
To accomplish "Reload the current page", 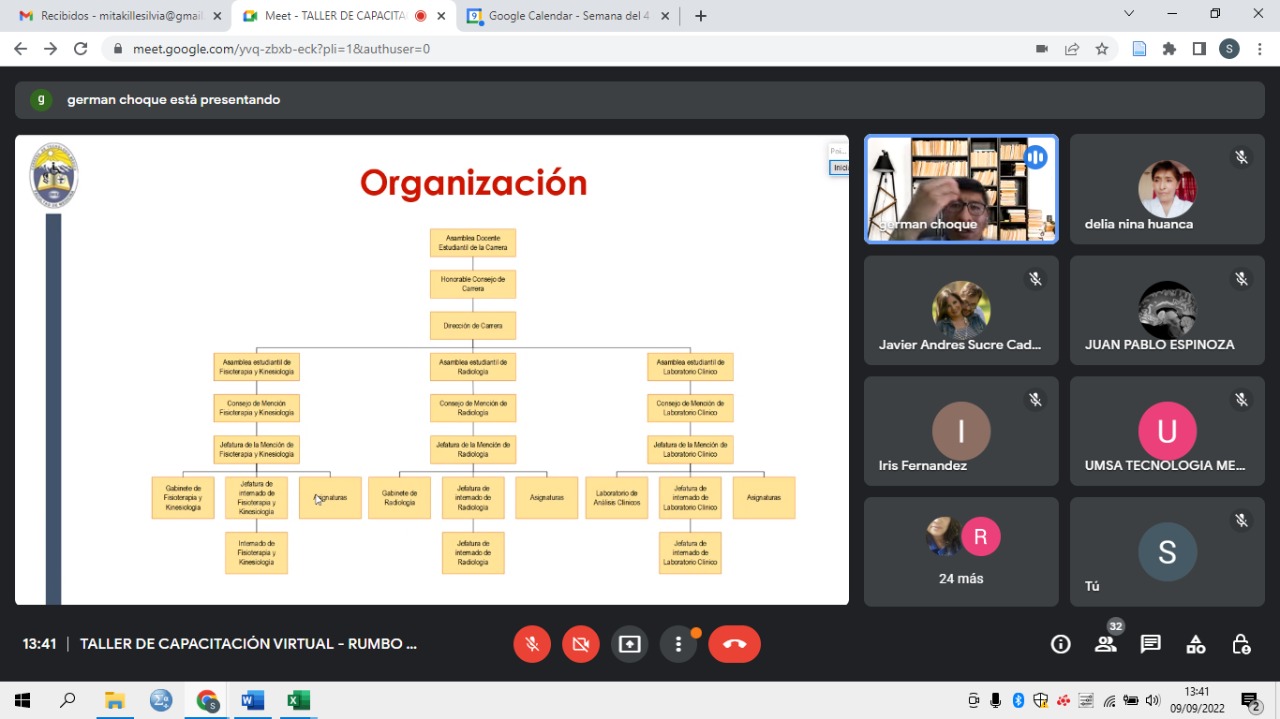I will (x=81, y=48).
